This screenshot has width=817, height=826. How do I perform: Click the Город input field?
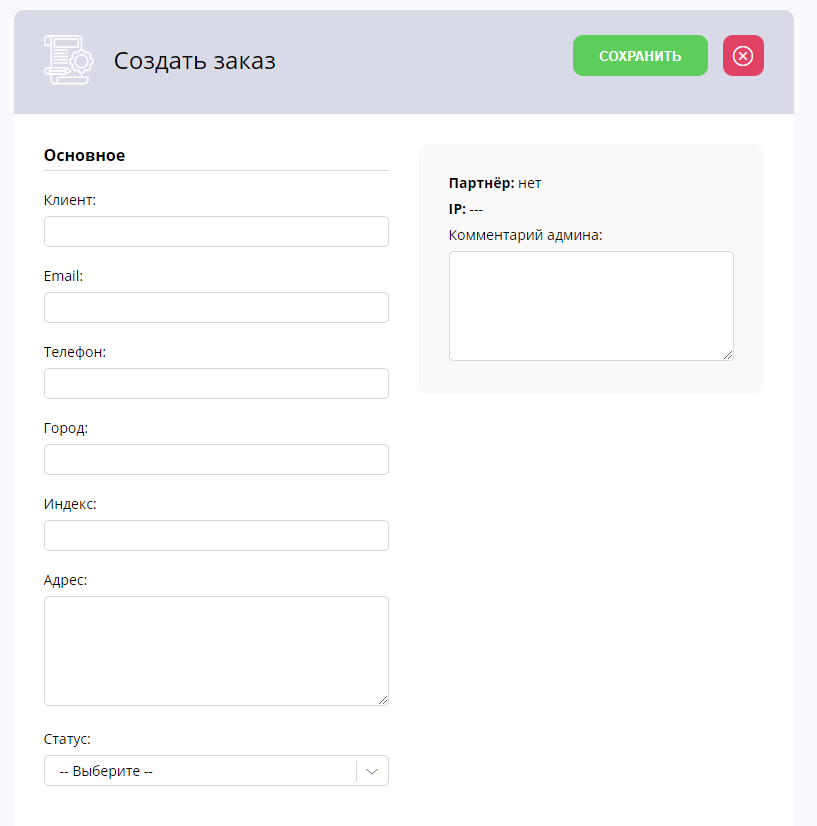click(216, 459)
